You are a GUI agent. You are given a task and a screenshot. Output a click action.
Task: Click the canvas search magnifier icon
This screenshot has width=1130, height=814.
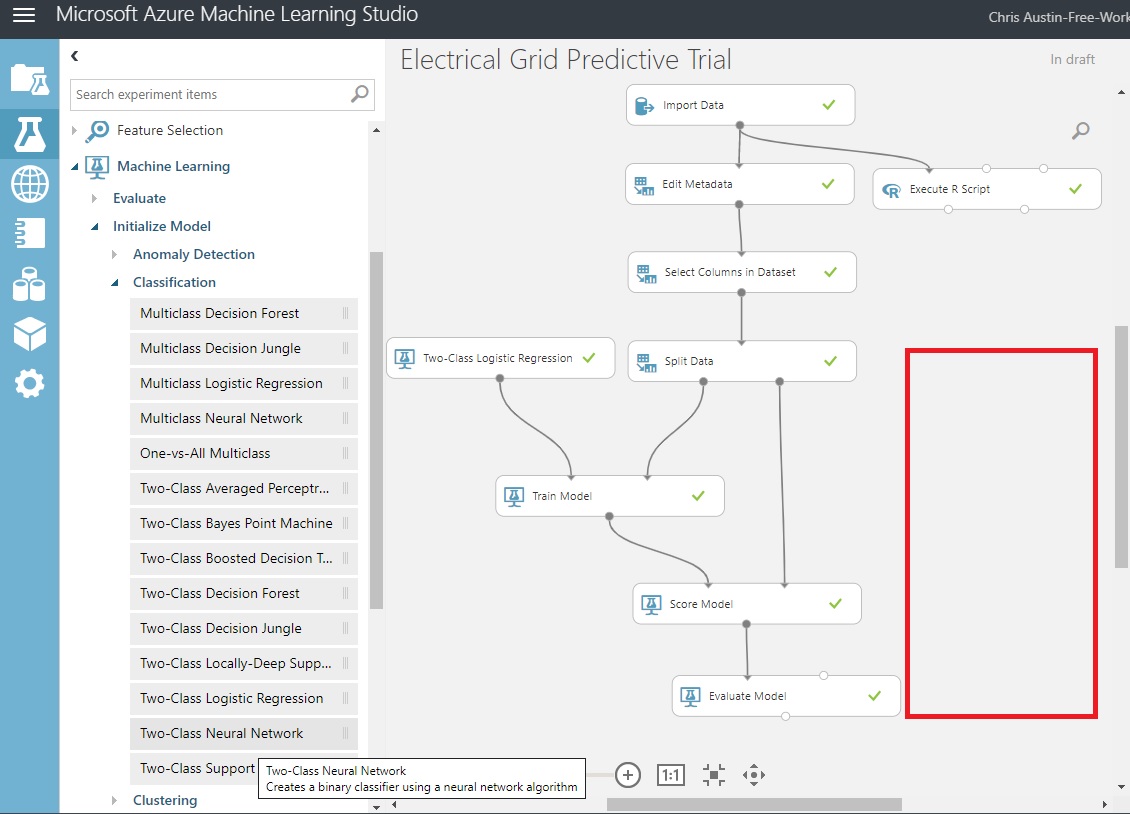(1080, 130)
